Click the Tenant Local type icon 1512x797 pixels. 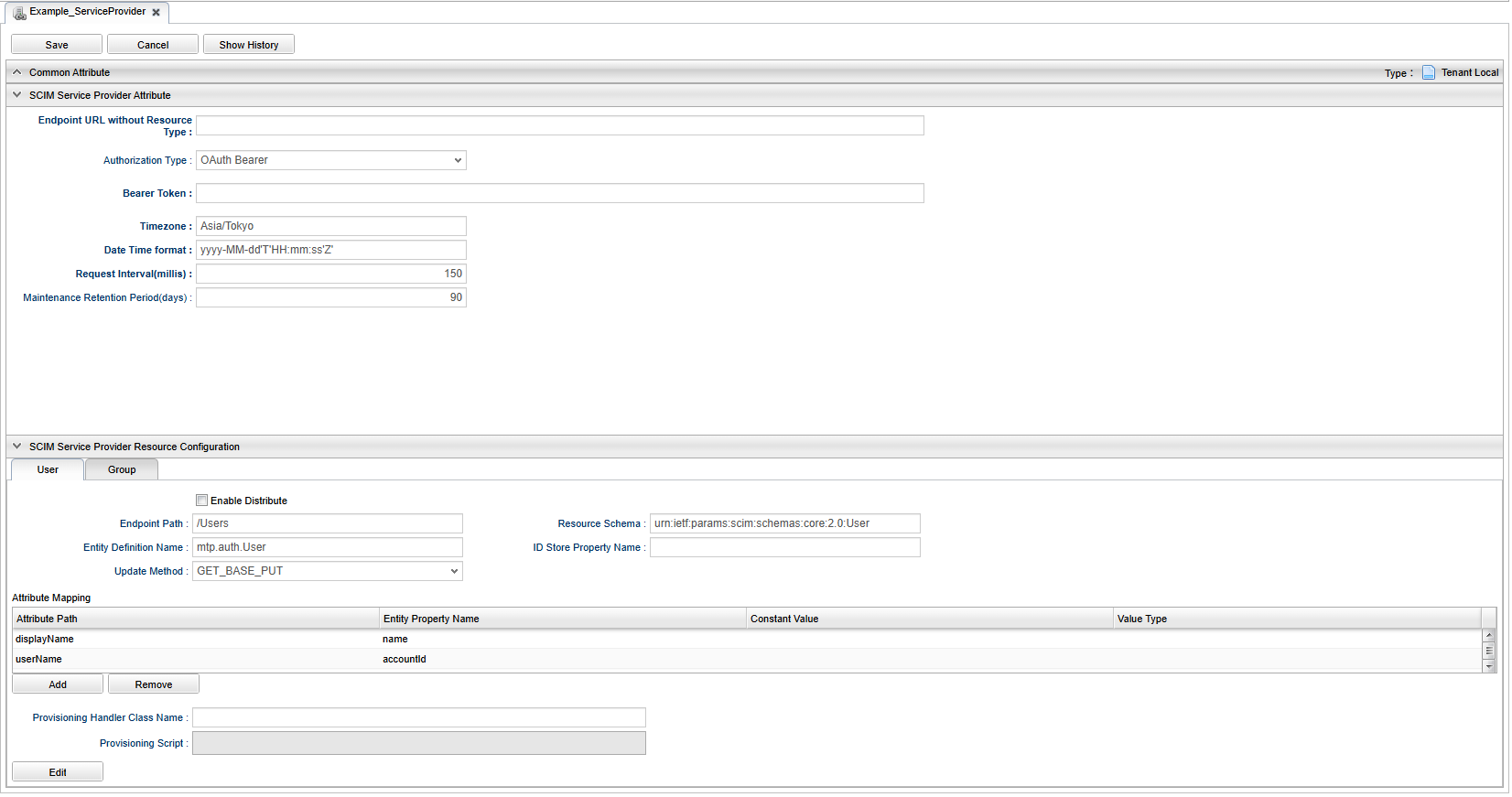coord(1429,72)
